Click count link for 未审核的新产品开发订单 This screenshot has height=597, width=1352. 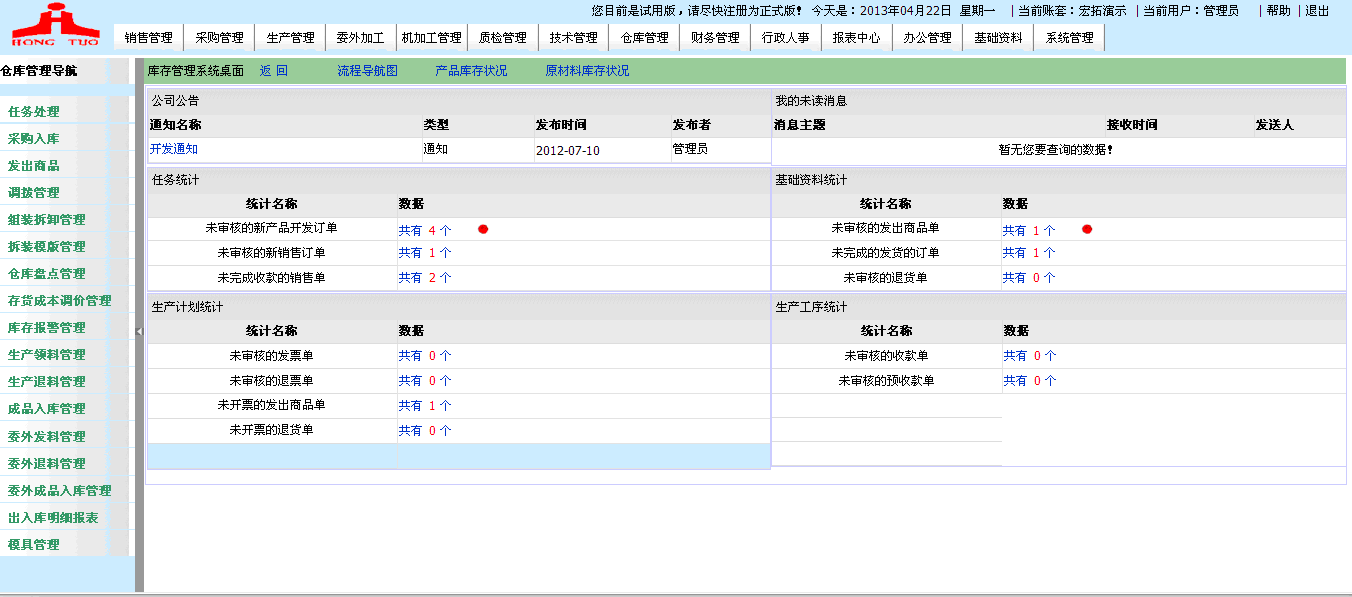(x=425, y=230)
